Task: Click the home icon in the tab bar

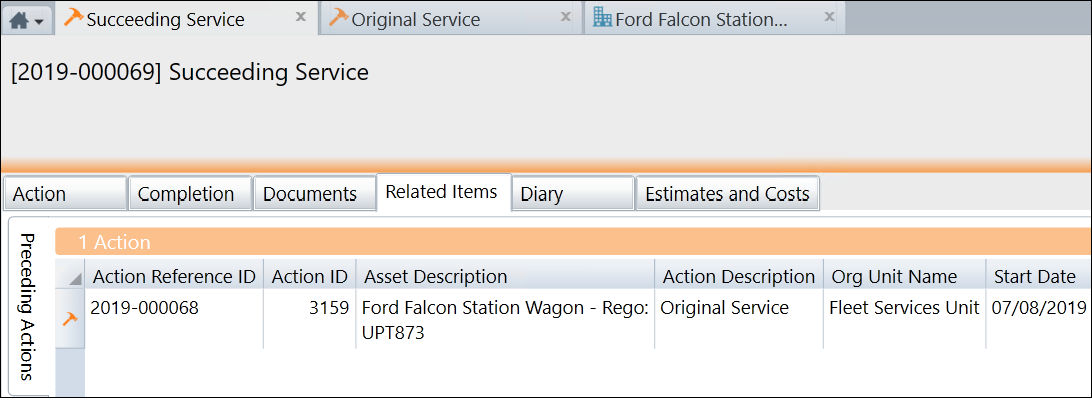Action: (x=20, y=21)
